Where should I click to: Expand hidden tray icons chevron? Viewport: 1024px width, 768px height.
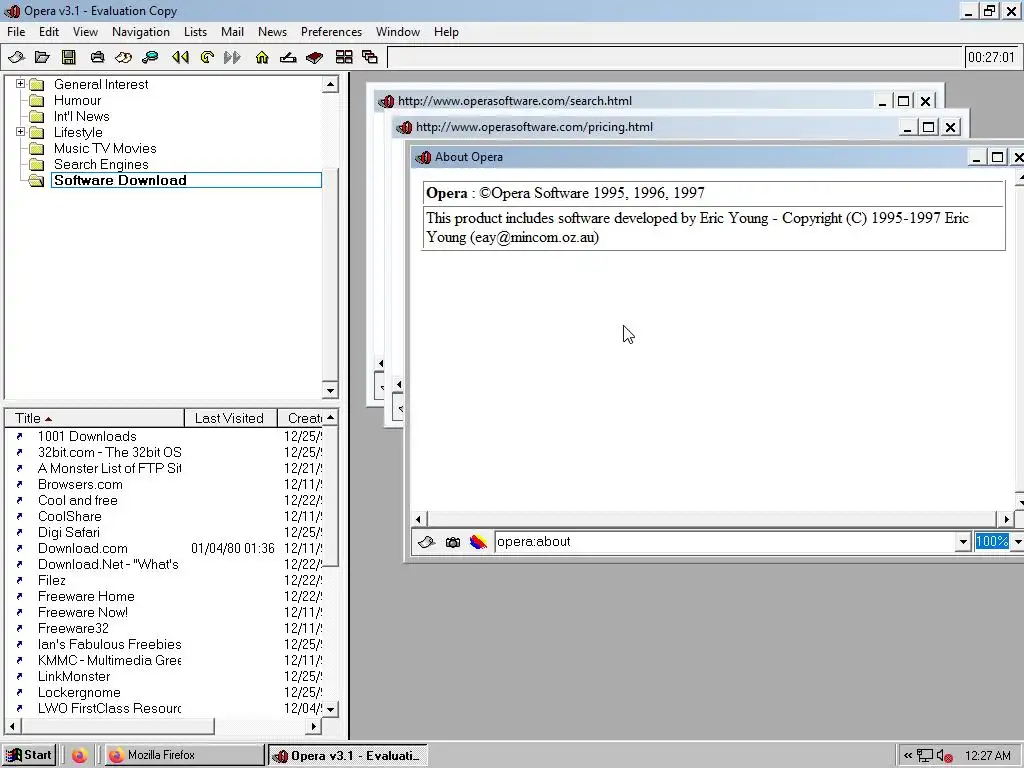pyautogui.click(x=908, y=756)
